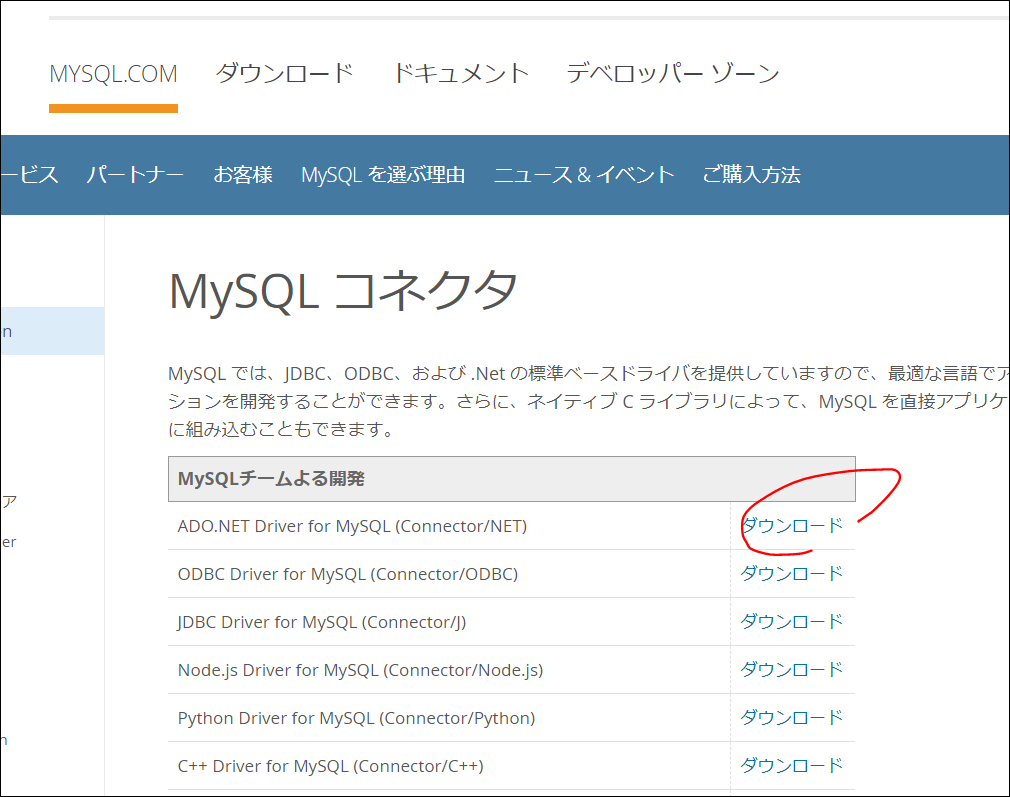Open the ドキュメント tab
The width and height of the screenshot is (1010, 797).
pyautogui.click(x=461, y=73)
